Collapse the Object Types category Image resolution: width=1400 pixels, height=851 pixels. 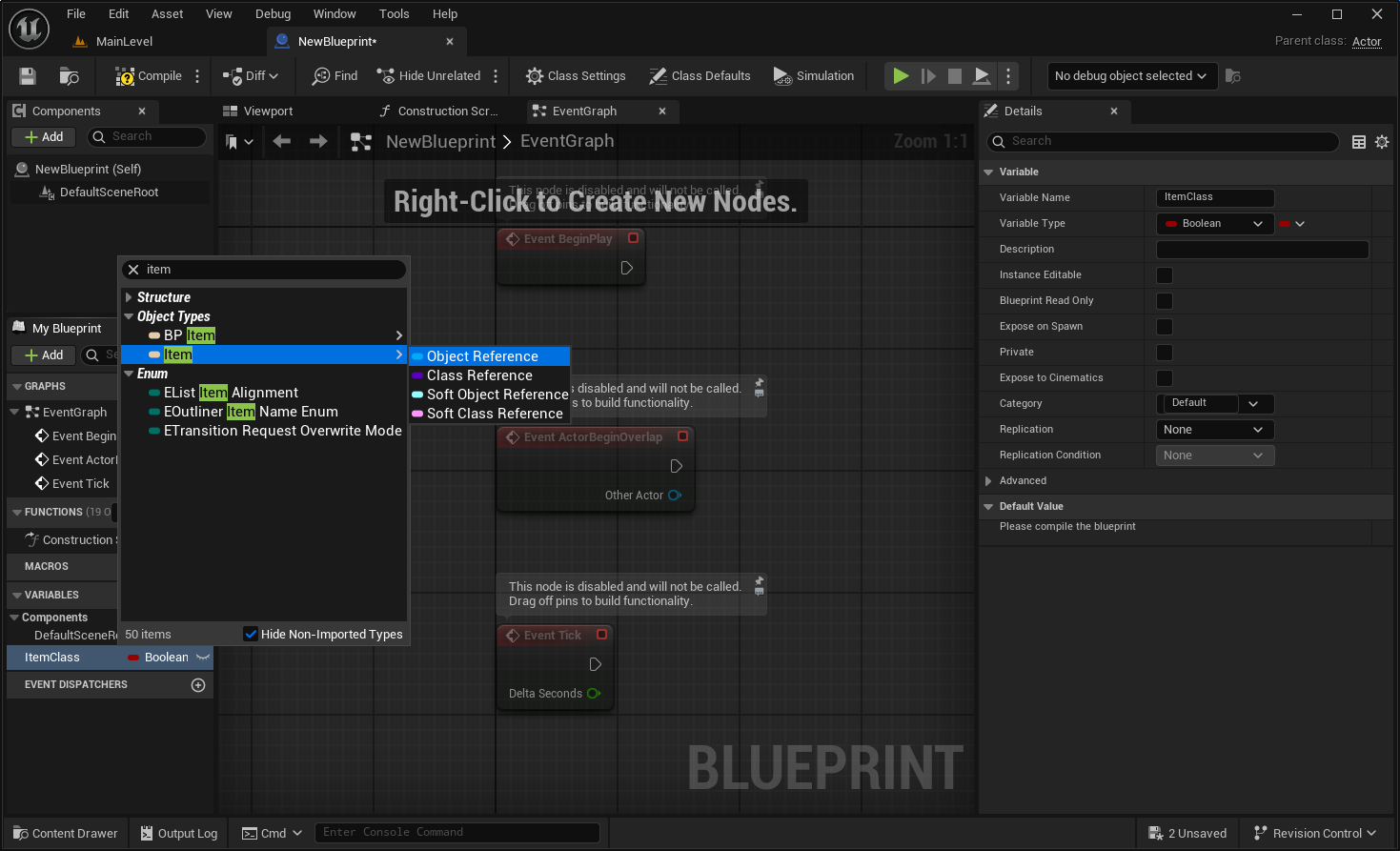point(129,316)
